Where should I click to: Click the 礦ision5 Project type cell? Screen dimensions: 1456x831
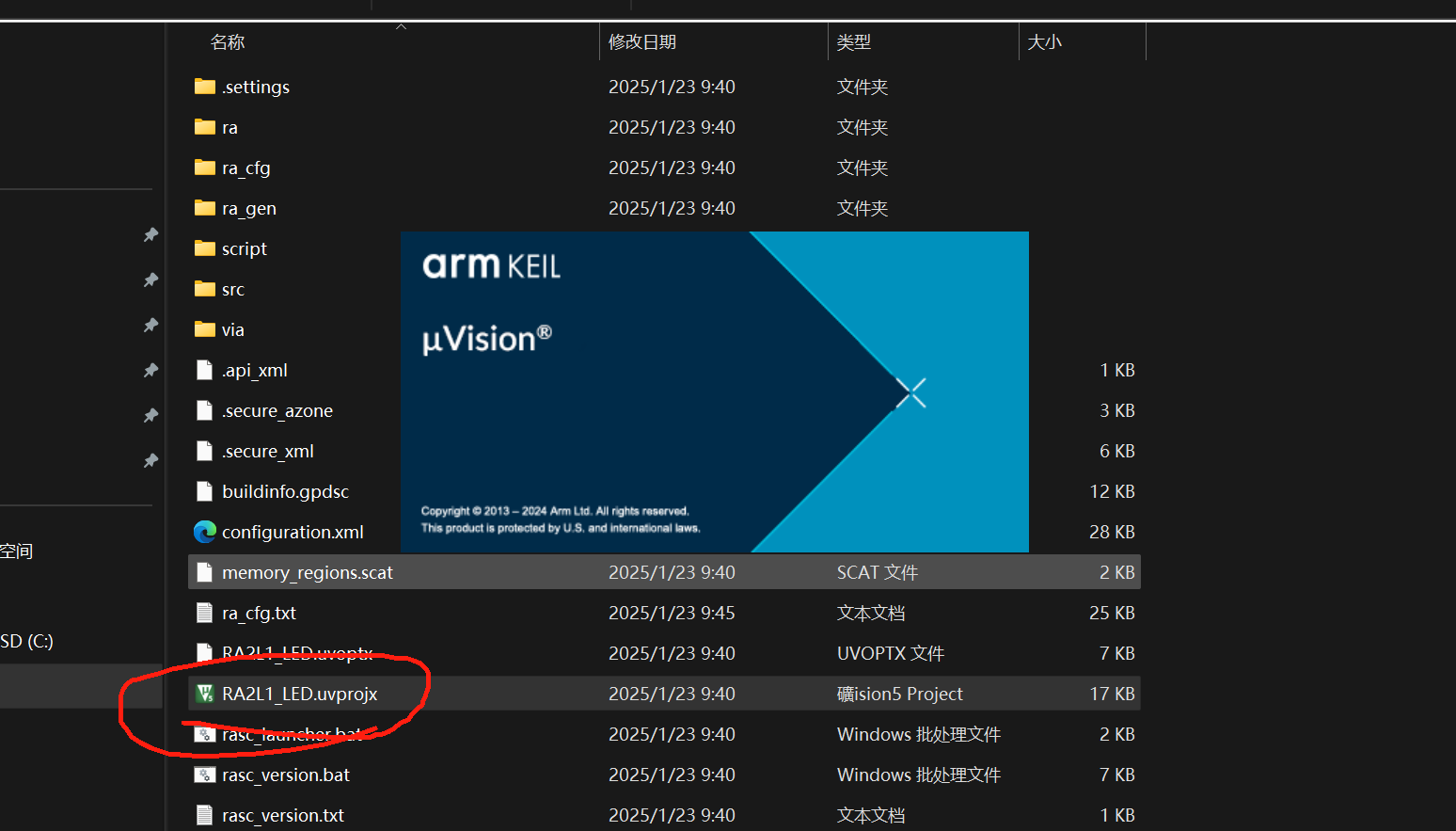900,694
